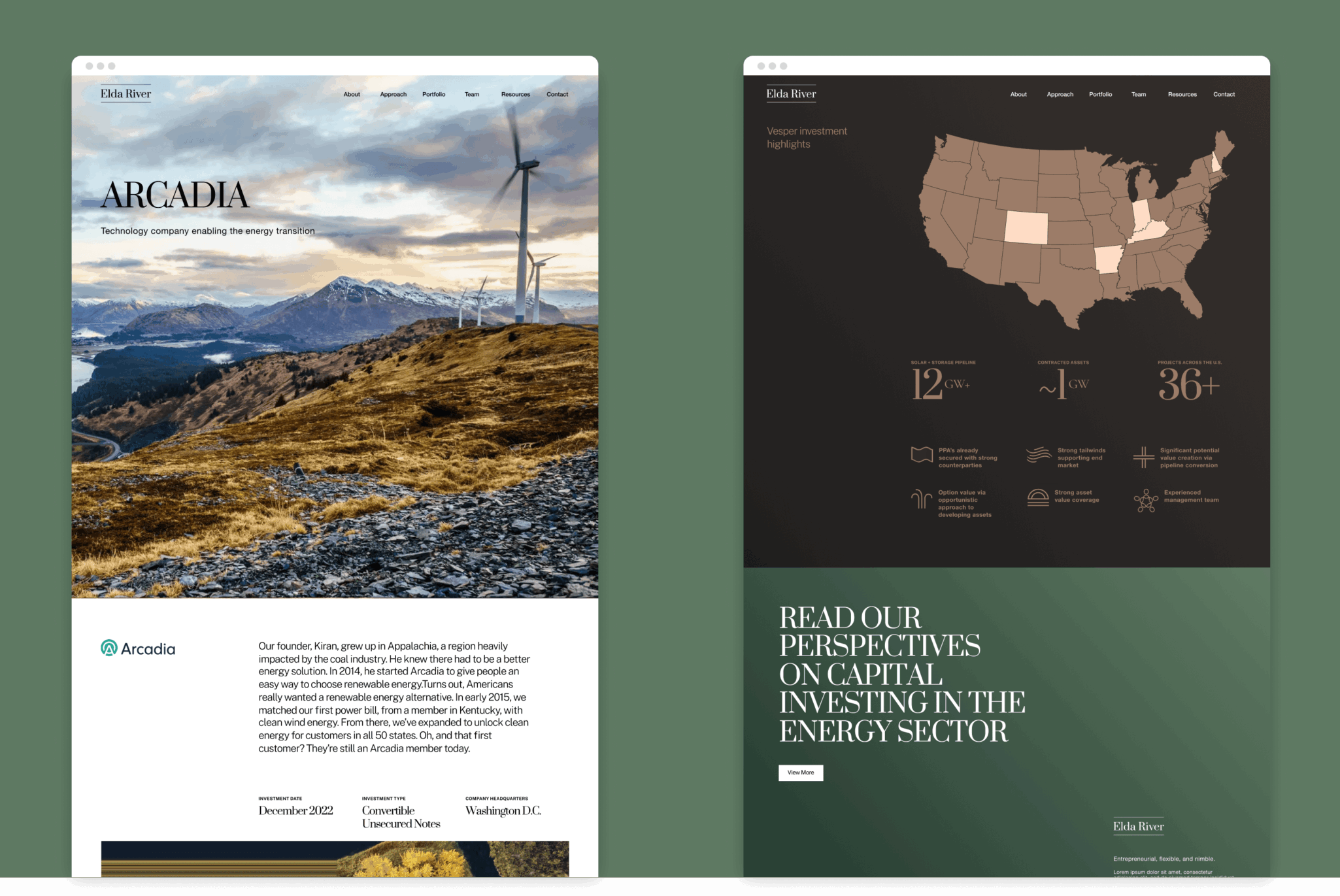Open Portfolio in the right dark navigation
This screenshot has width=1340, height=896.
(x=1100, y=94)
